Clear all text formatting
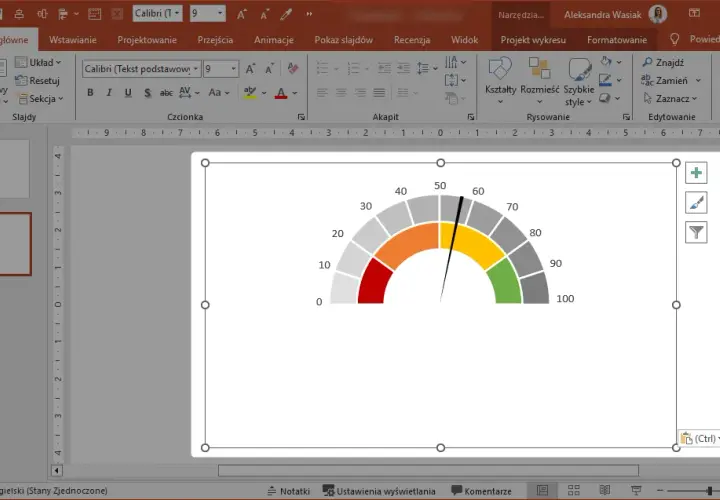720x500 pixels. coord(292,69)
